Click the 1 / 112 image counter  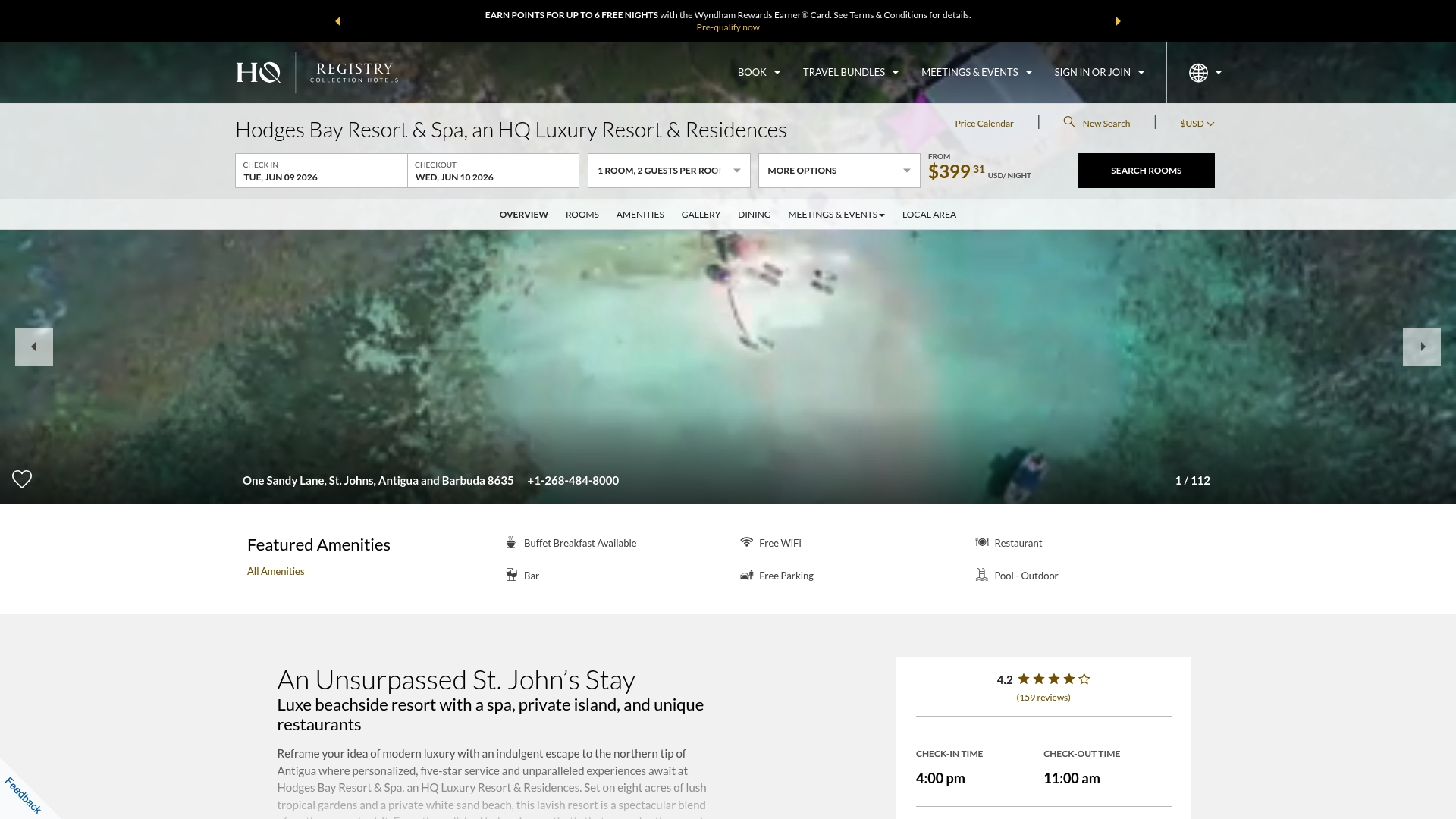1193,481
